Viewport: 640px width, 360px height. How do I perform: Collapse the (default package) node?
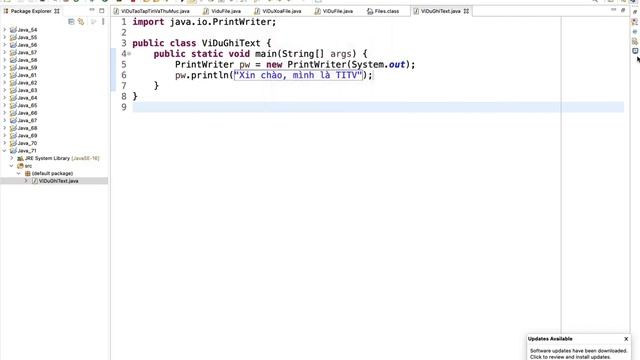(x=19, y=173)
